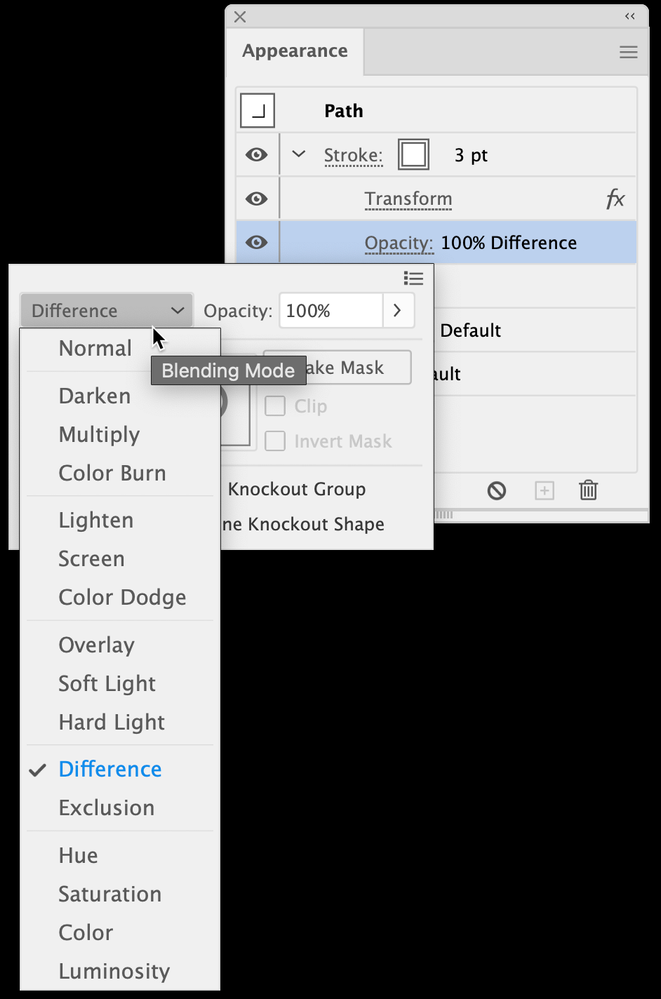661x999 pixels.
Task: Click the Path thumbnail icon
Action: (x=257, y=111)
